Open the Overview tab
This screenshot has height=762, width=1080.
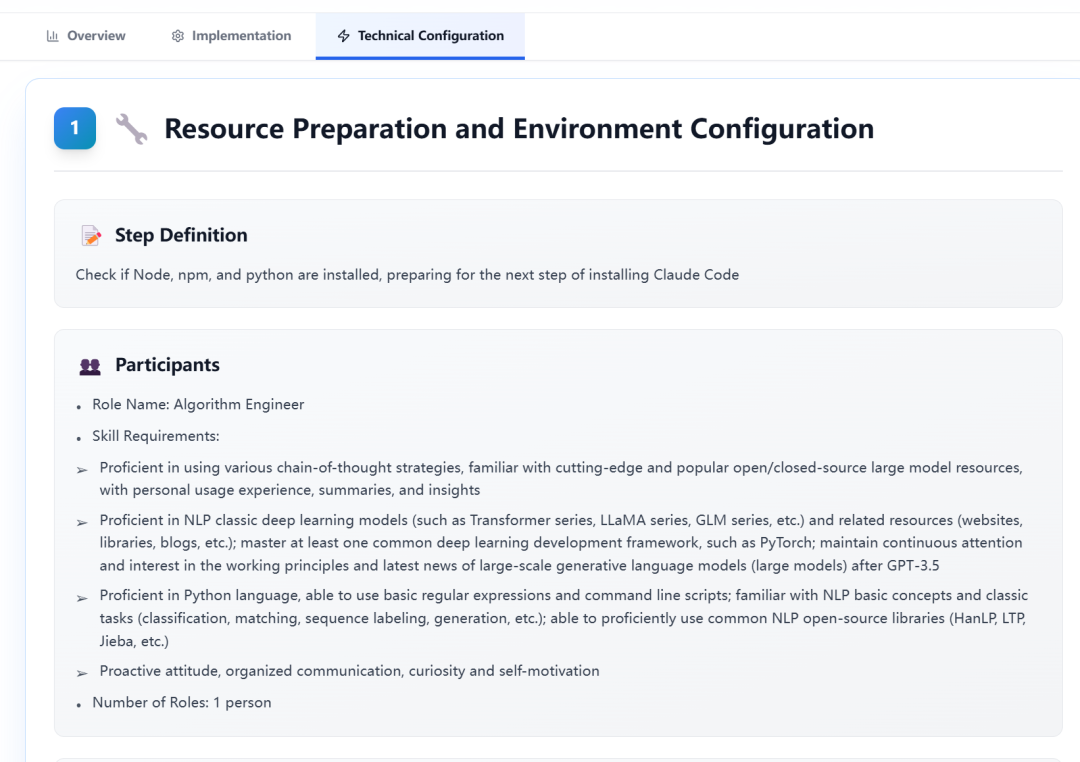pos(85,36)
